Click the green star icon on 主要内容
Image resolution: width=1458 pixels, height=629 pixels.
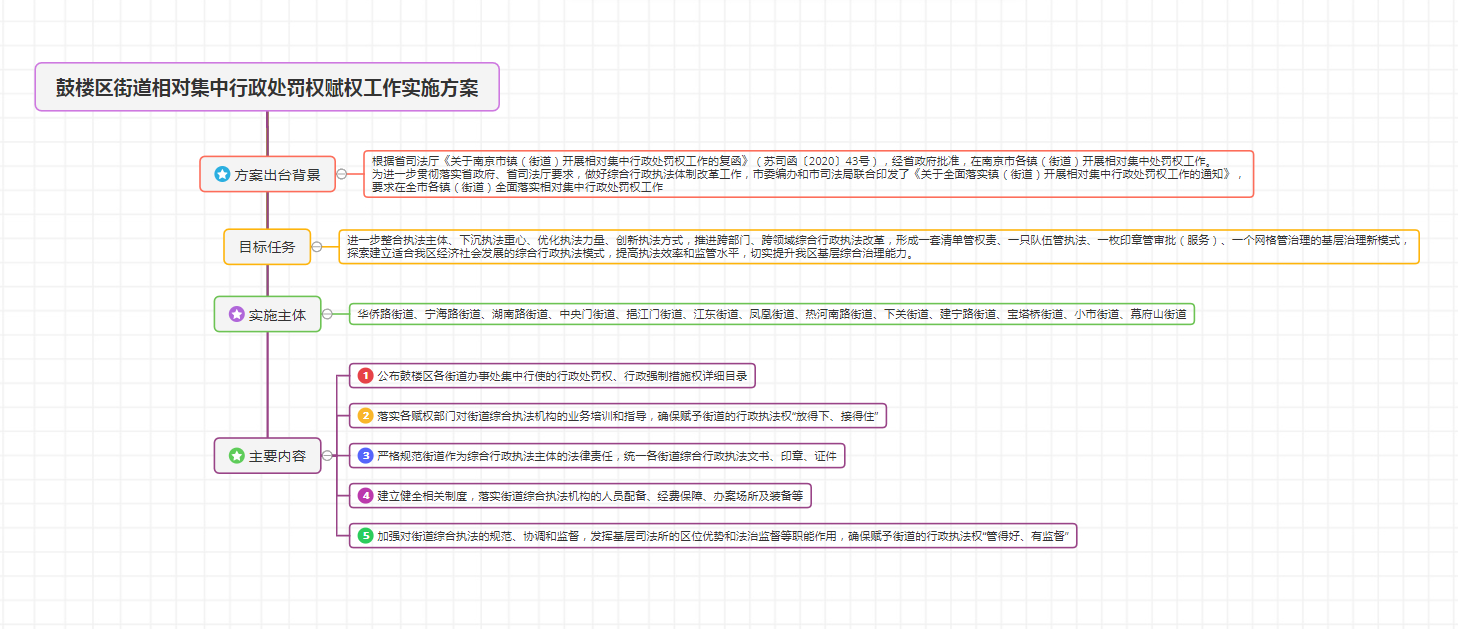[237, 456]
